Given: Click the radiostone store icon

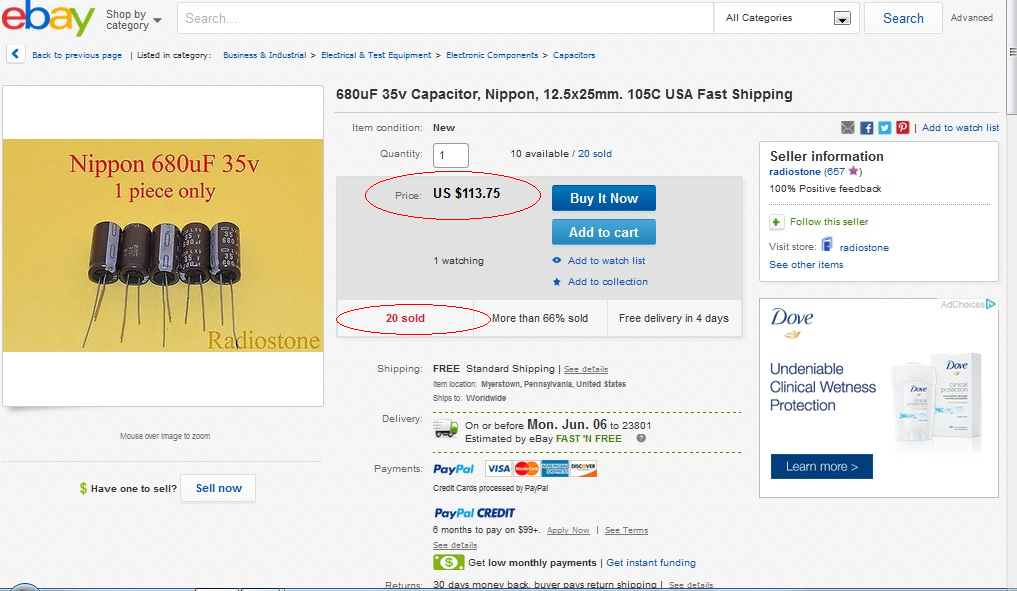Looking at the screenshot, I should [x=828, y=246].
